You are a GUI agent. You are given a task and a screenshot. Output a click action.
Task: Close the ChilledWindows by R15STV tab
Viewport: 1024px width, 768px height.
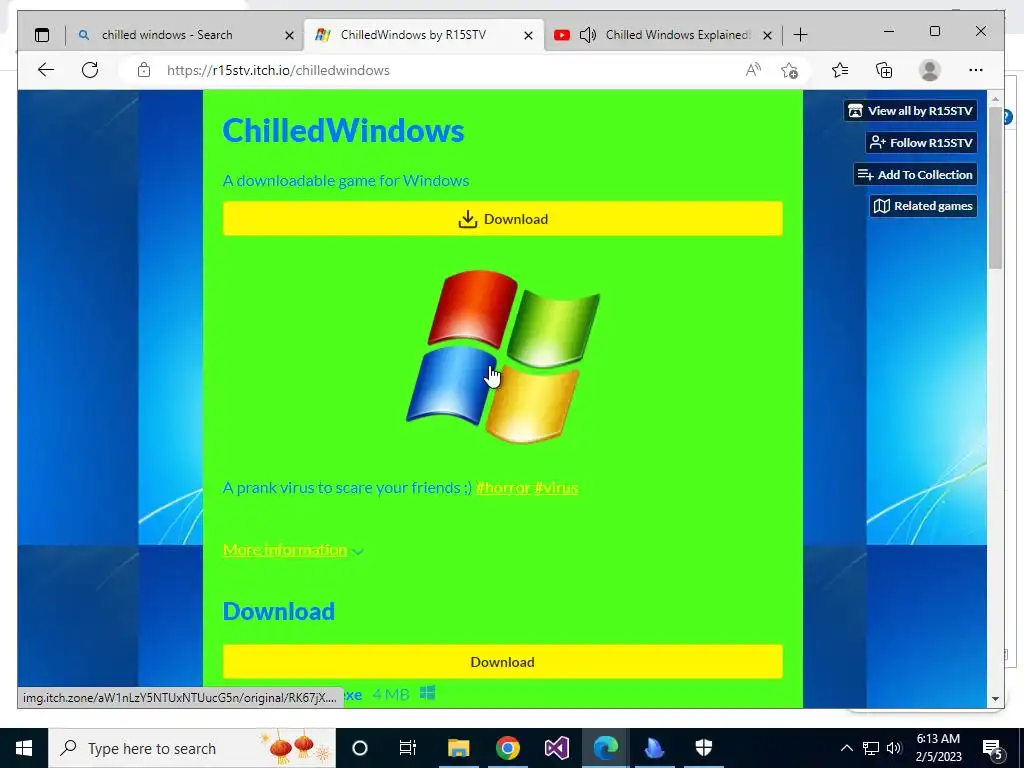(x=528, y=35)
